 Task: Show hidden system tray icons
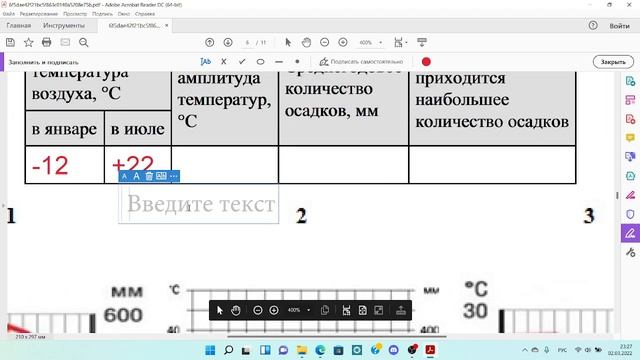(x=525, y=350)
